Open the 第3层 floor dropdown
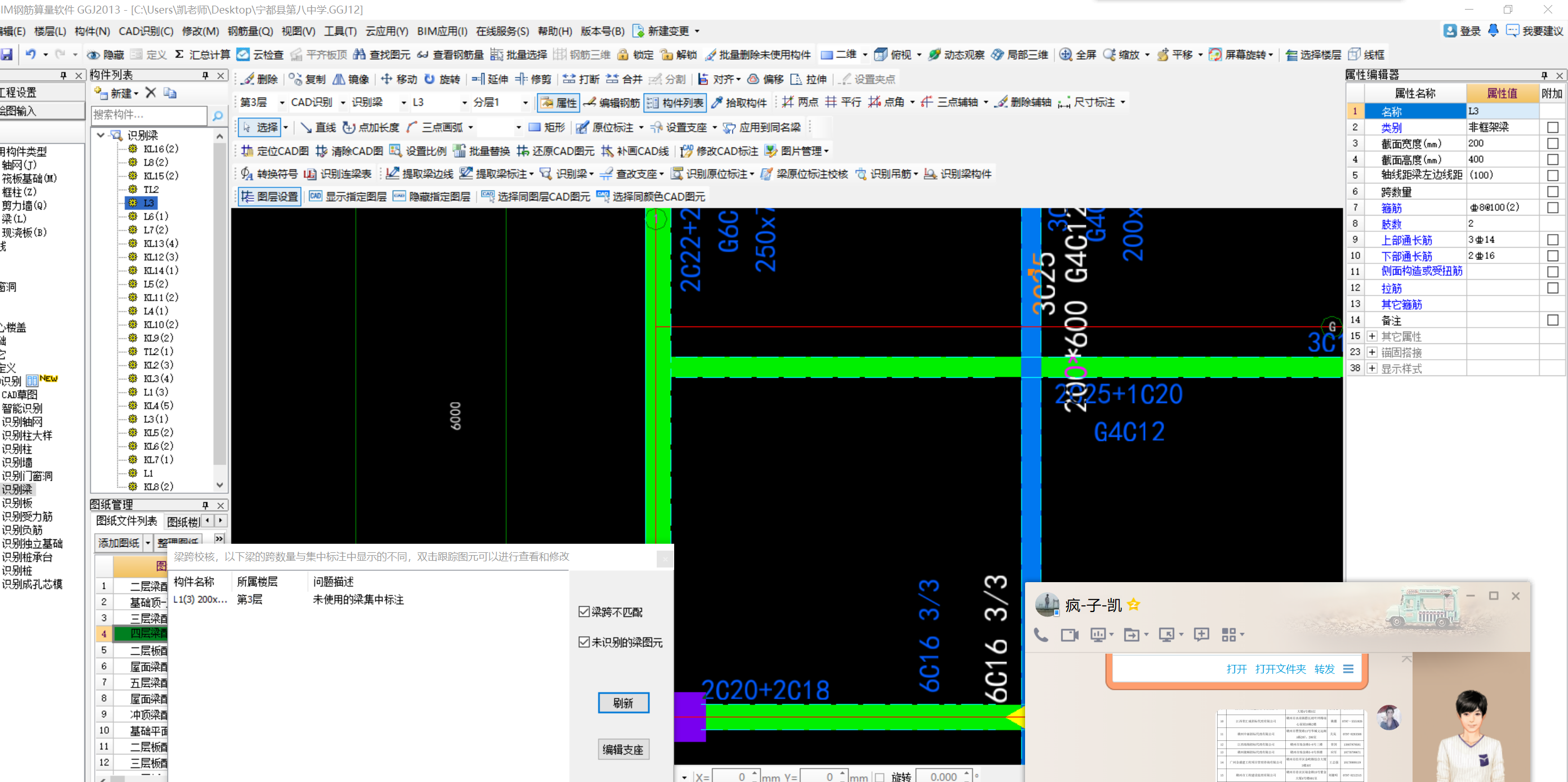Screen dimensions: 1568x782 pyautogui.click(x=282, y=103)
